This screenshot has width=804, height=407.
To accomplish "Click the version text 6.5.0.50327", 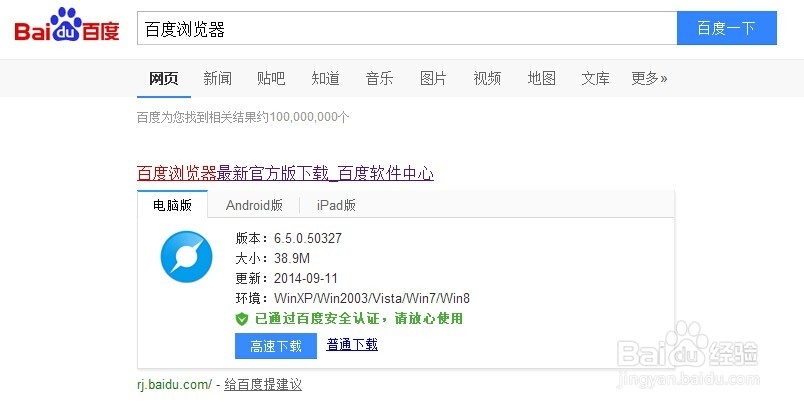I will point(308,238).
